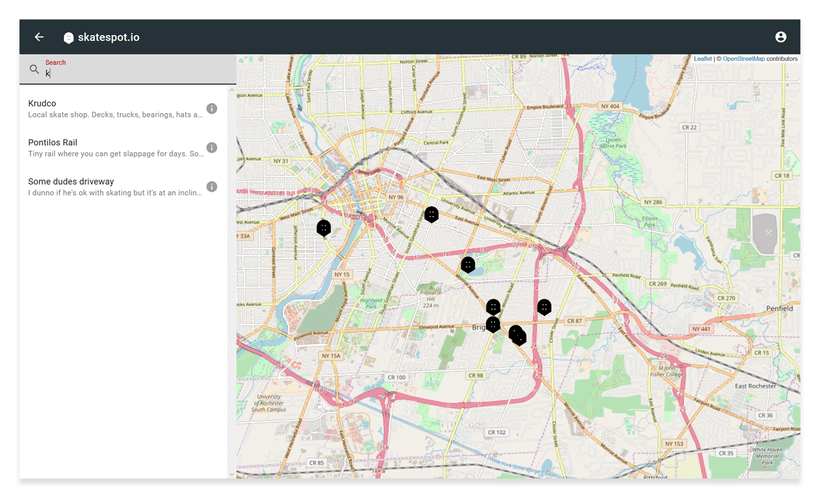Select the Krudco list entry
The image size is (820, 501).
pyautogui.click(x=123, y=109)
